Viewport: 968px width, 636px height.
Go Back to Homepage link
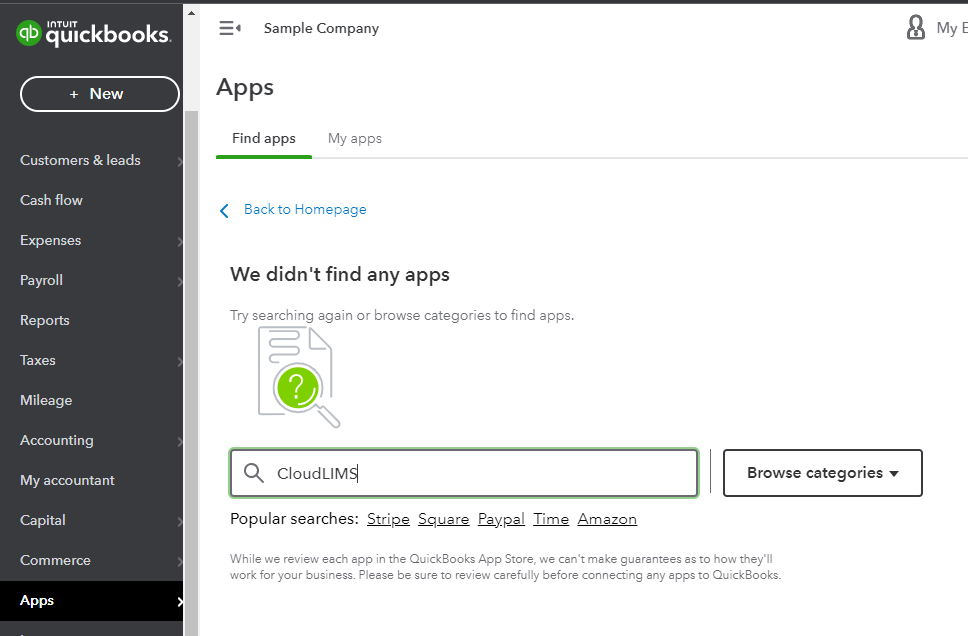[x=305, y=210]
